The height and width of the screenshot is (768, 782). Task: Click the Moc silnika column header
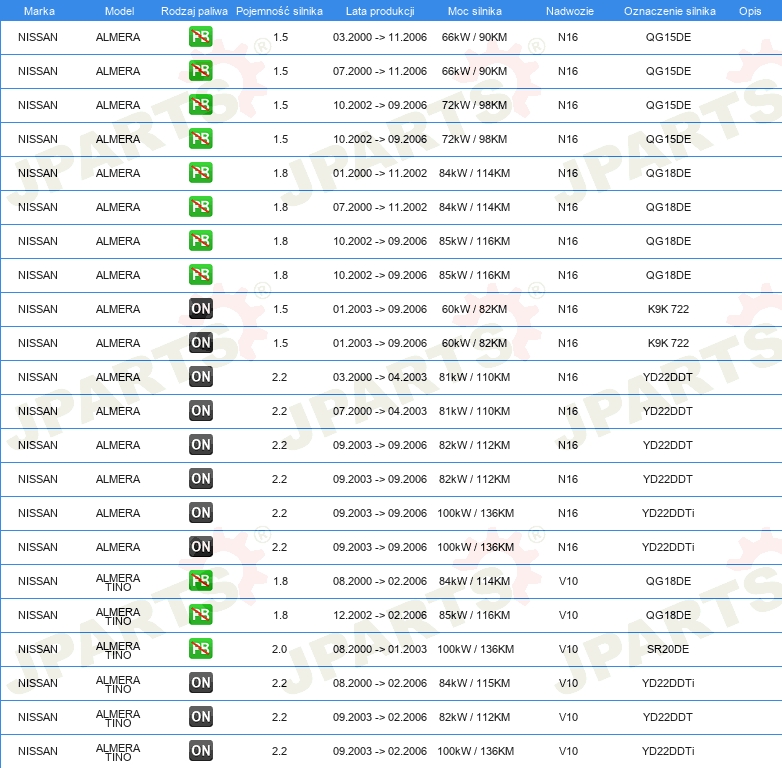coord(475,11)
